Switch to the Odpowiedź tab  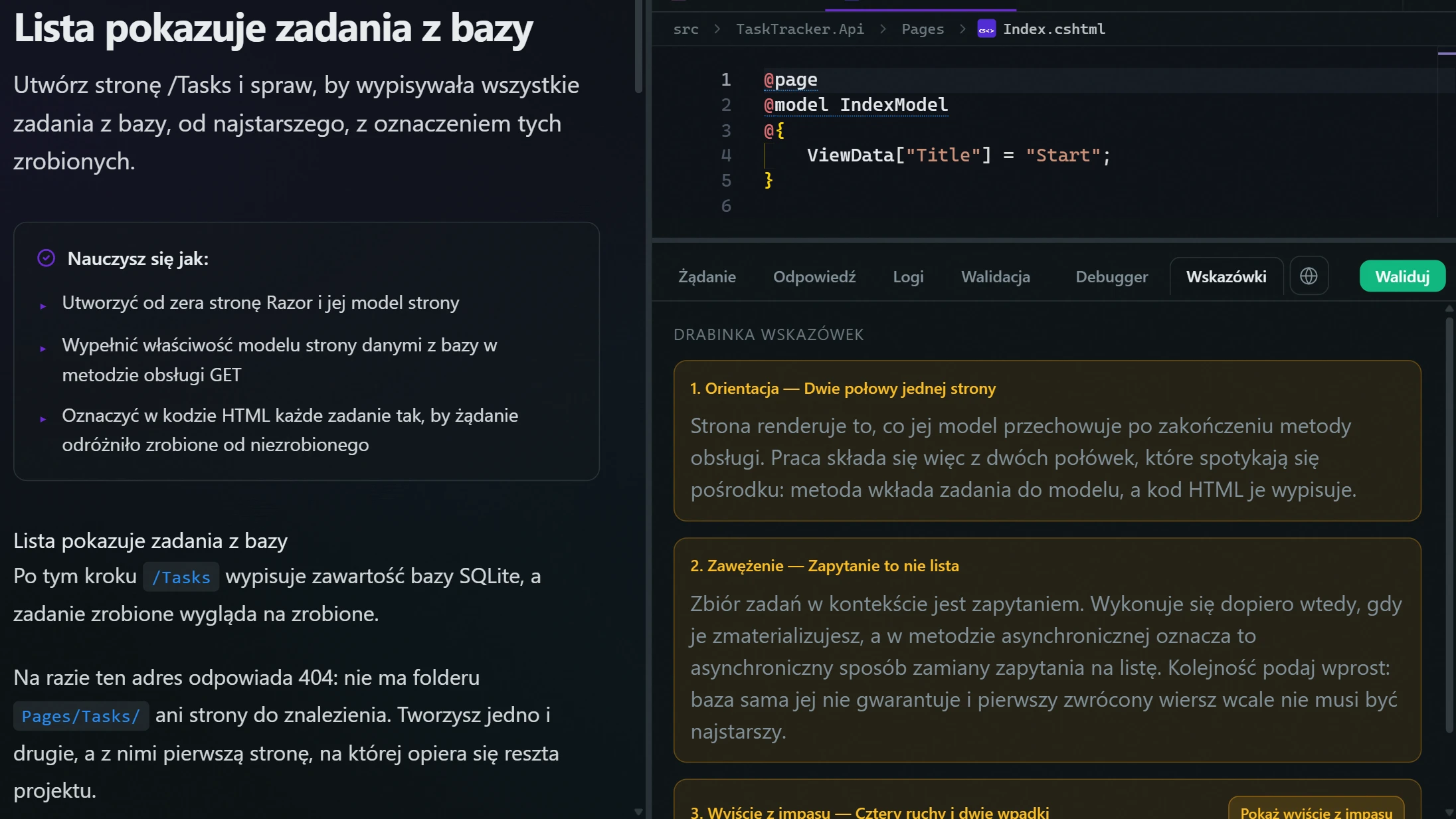[814, 276]
